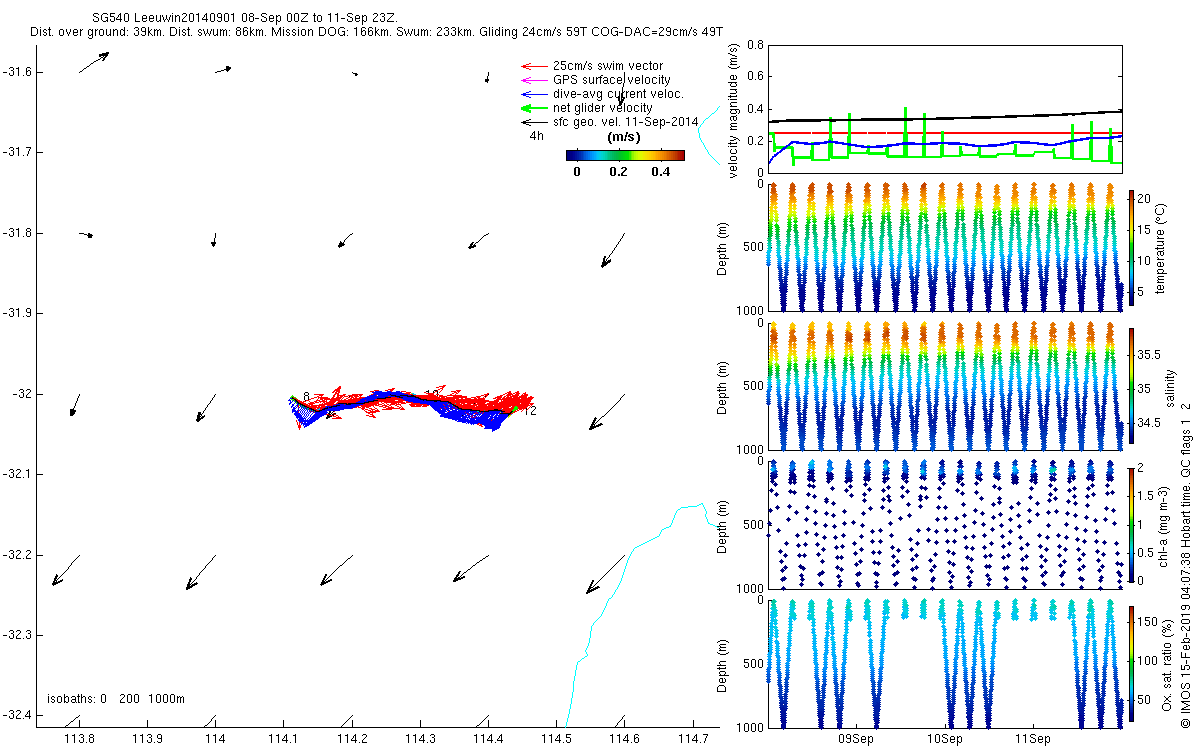Click the '35.5' salinity colorbar tick
The image size is (1200, 750).
click(x=1150, y=355)
